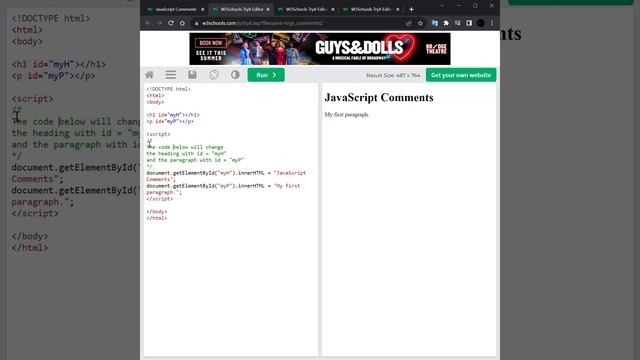Click the profile avatar in browser toolbar
640x360 pixels.
click(x=481, y=23)
